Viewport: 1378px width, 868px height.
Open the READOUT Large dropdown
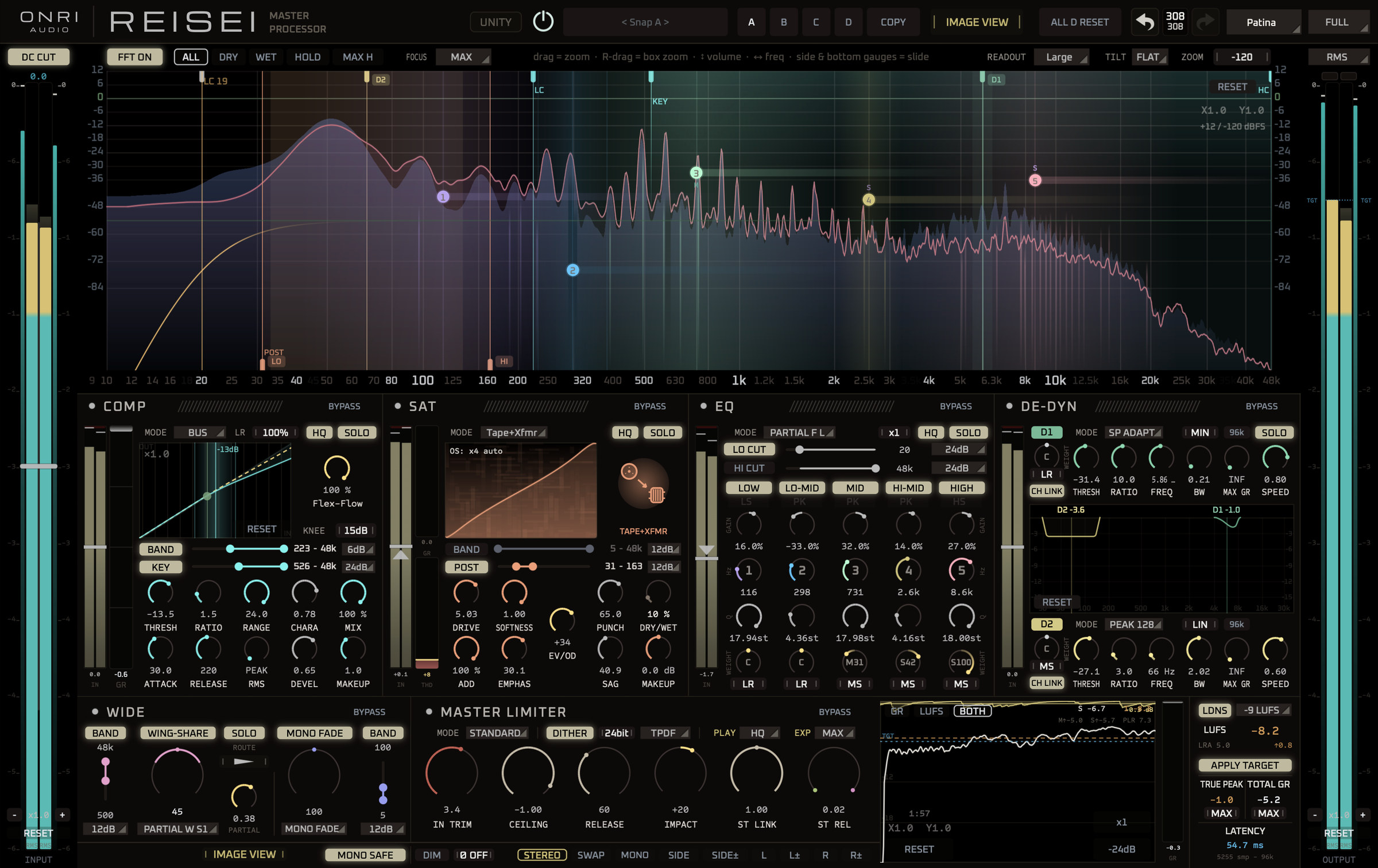(x=1061, y=57)
